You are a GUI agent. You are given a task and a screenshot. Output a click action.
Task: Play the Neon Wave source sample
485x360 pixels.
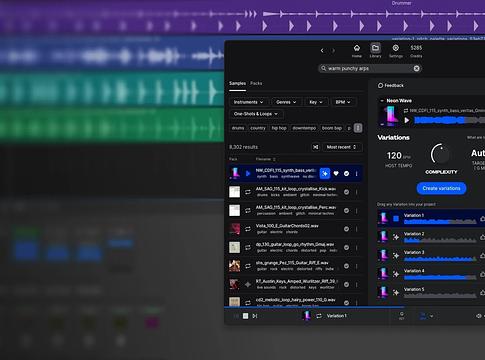coord(407,120)
